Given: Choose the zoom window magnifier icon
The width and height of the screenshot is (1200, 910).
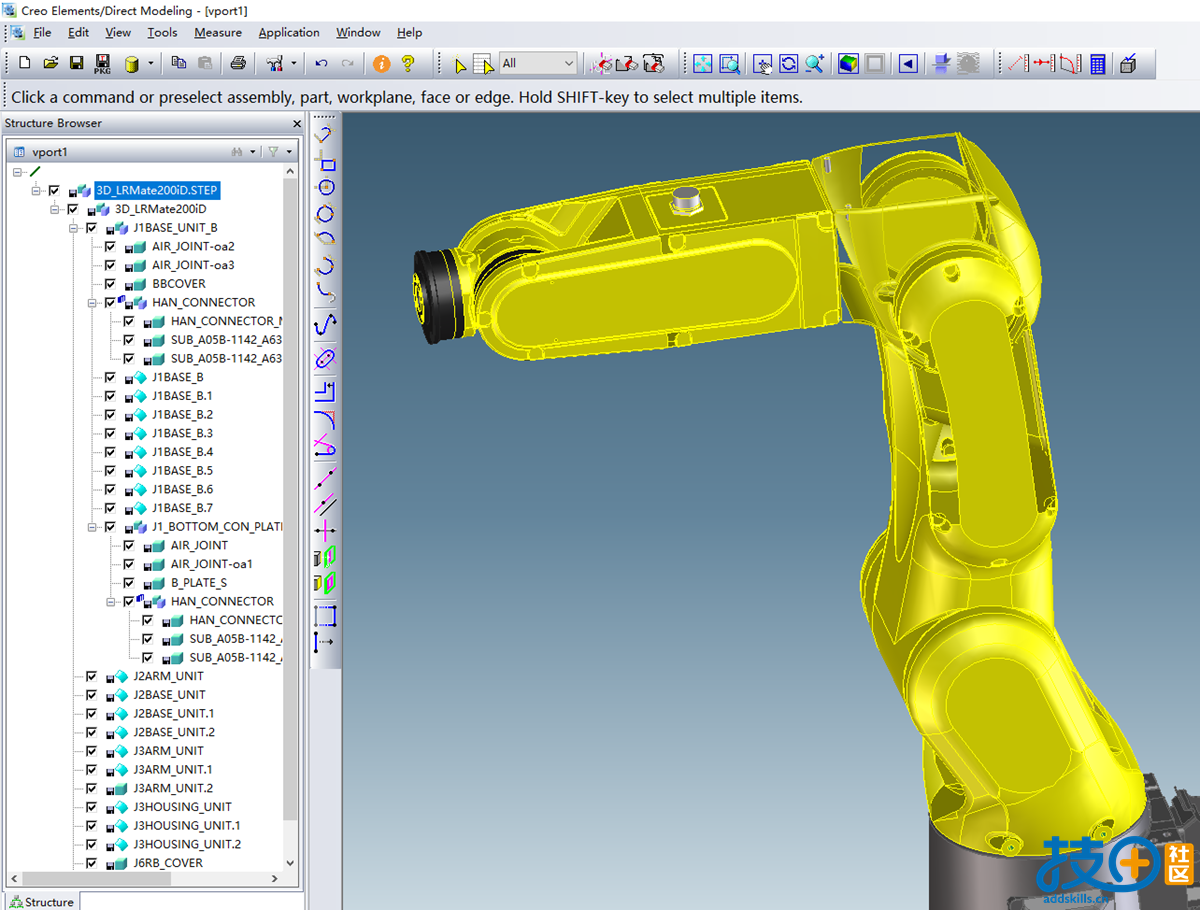Looking at the screenshot, I should (x=729, y=63).
